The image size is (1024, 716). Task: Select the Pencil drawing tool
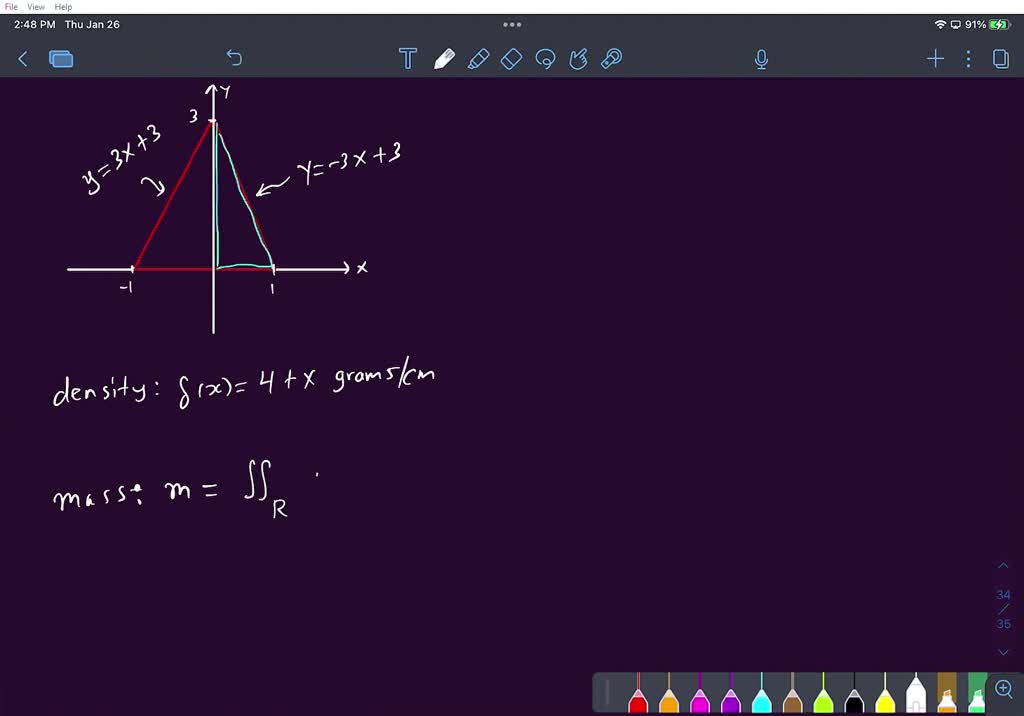[444, 58]
